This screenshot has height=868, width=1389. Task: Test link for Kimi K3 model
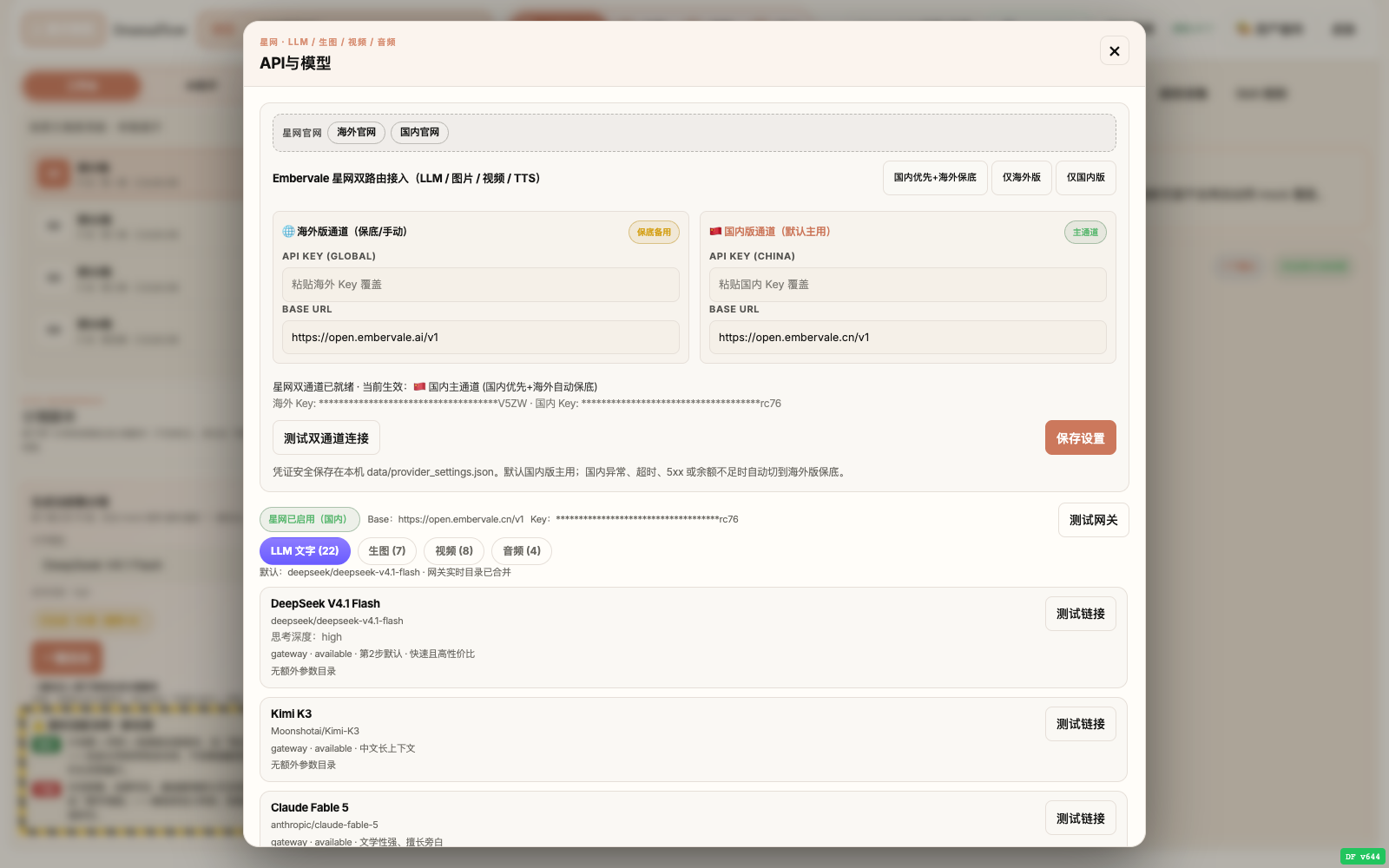pyautogui.click(x=1081, y=724)
